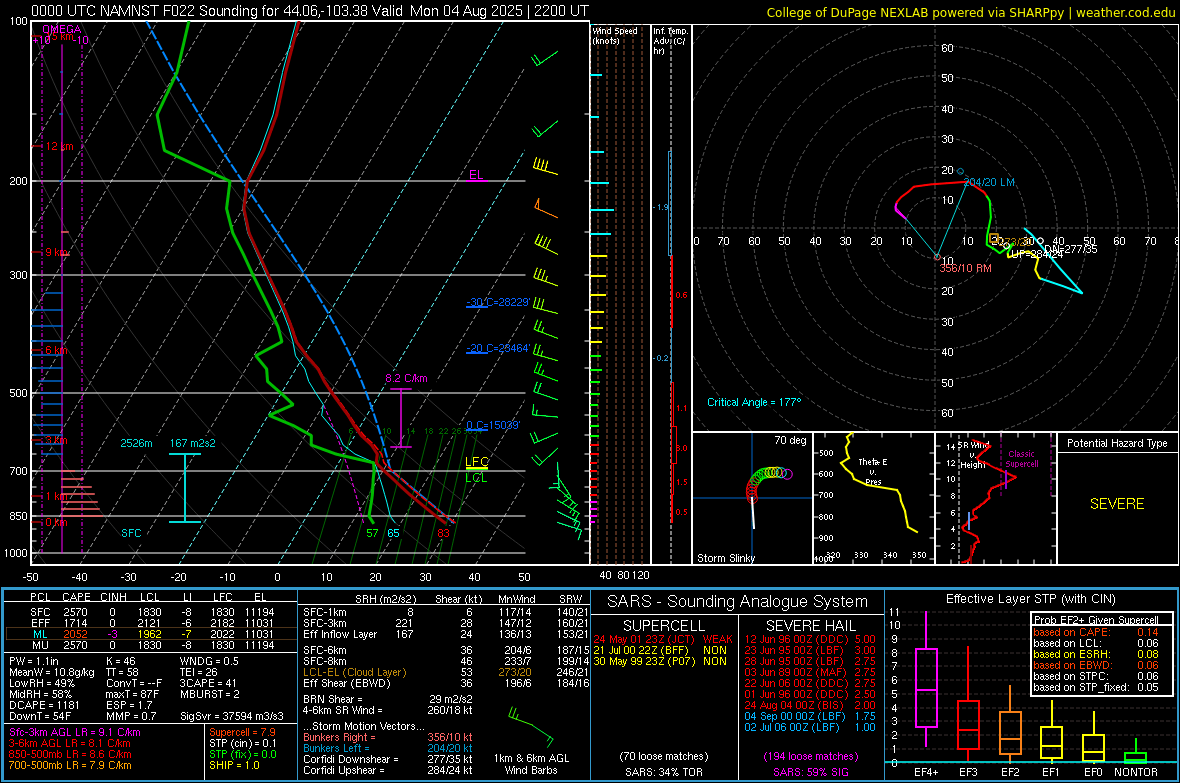Click the cyan wet-bulb value 65

coord(393,533)
